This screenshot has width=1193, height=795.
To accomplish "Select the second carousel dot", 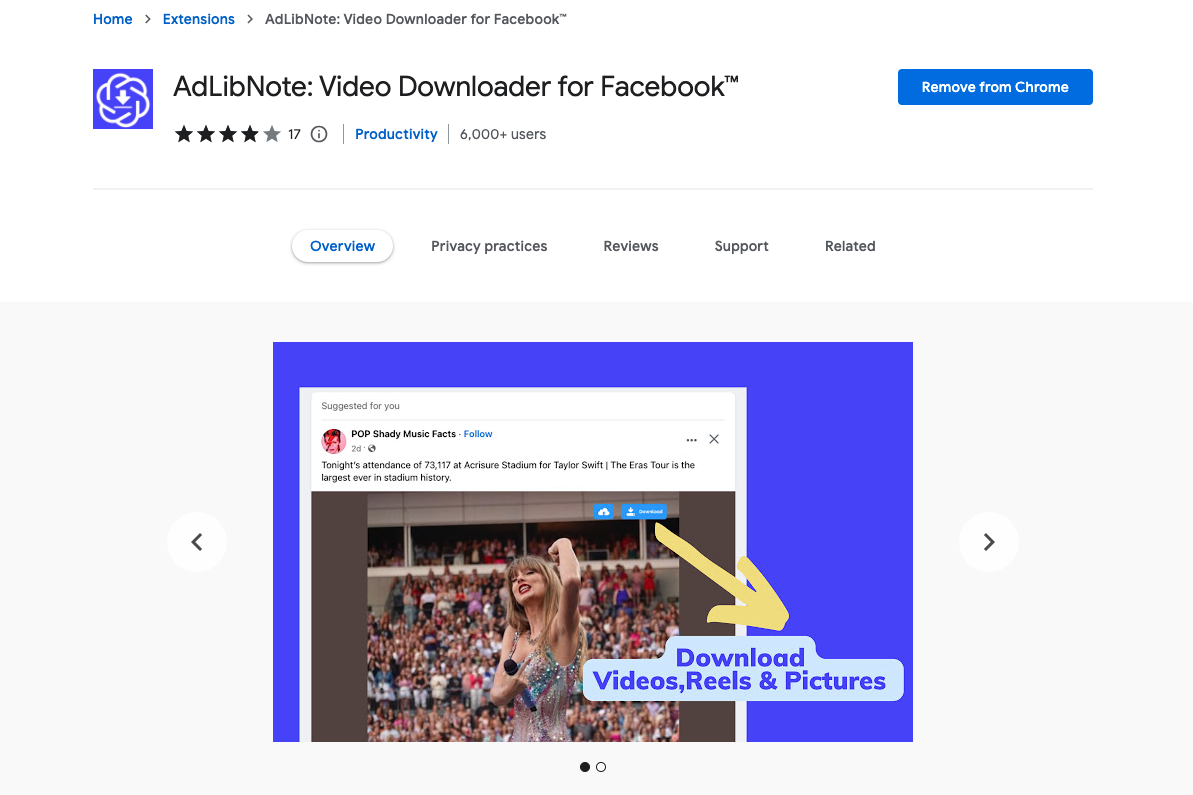I will pos(601,767).
